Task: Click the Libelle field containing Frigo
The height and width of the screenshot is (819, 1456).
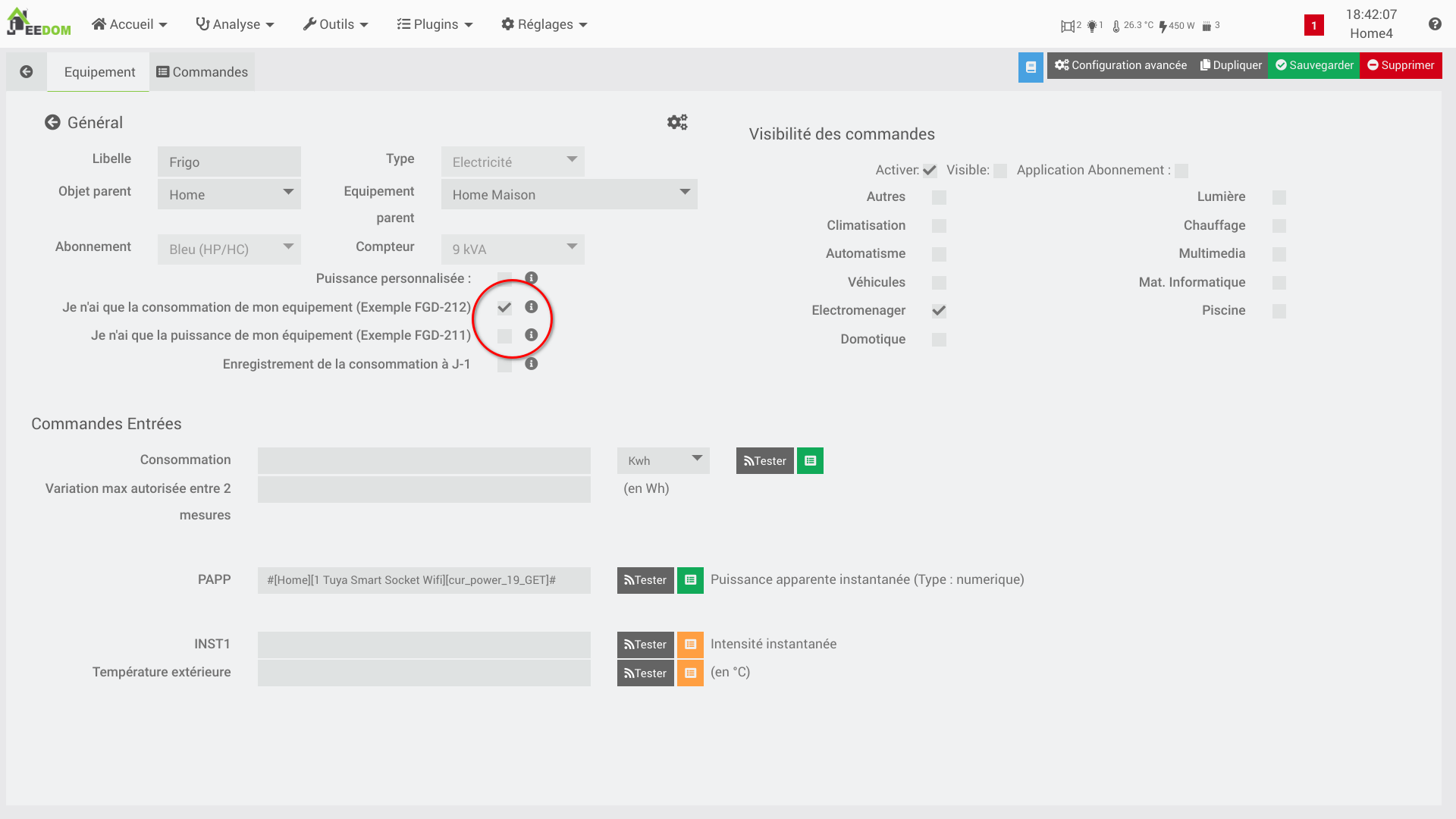Action: [x=228, y=162]
